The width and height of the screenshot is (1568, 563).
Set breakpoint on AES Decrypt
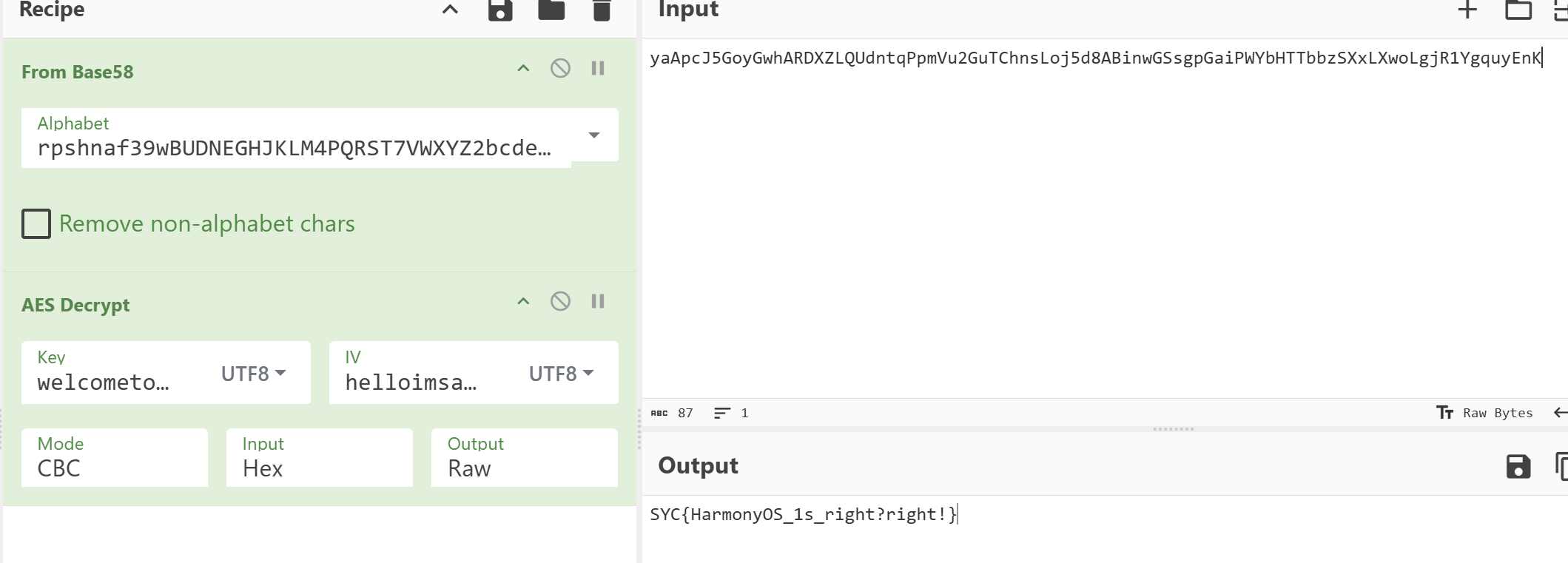[598, 301]
